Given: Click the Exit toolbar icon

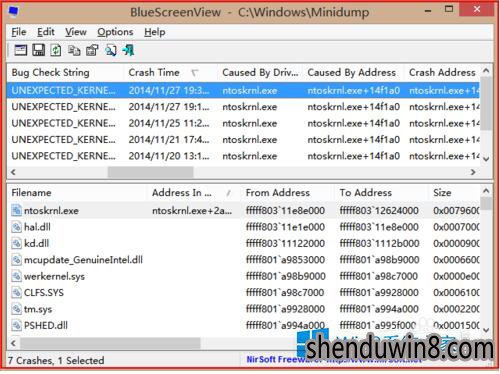Looking at the screenshot, I should (x=128, y=50).
